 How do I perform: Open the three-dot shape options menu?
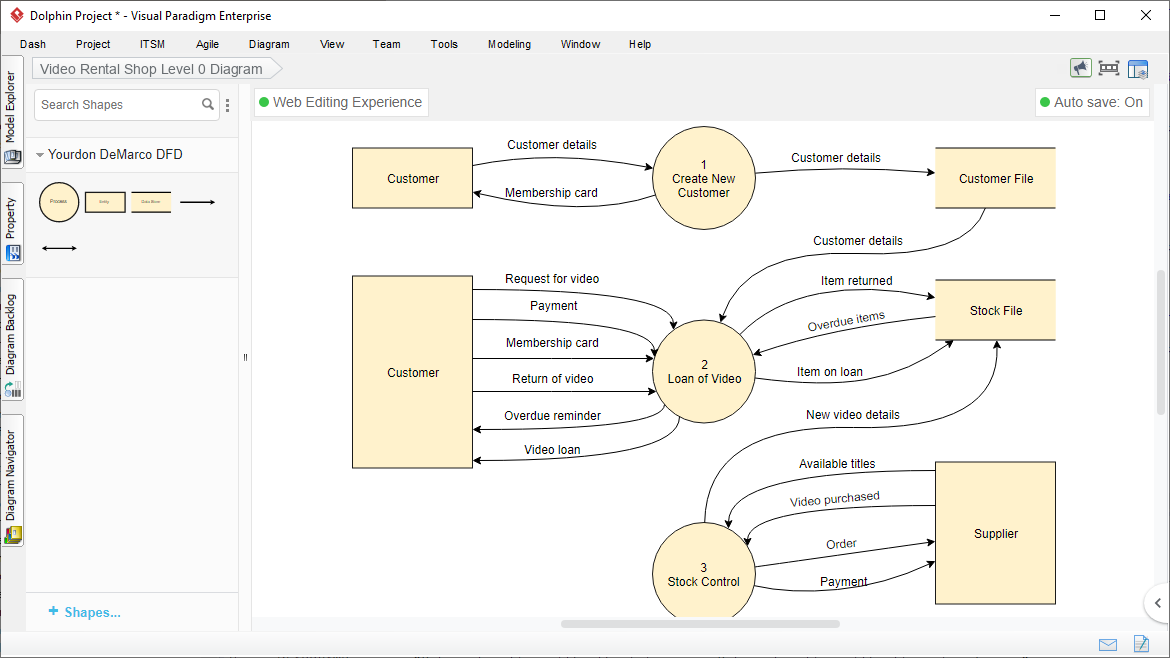pyautogui.click(x=228, y=105)
